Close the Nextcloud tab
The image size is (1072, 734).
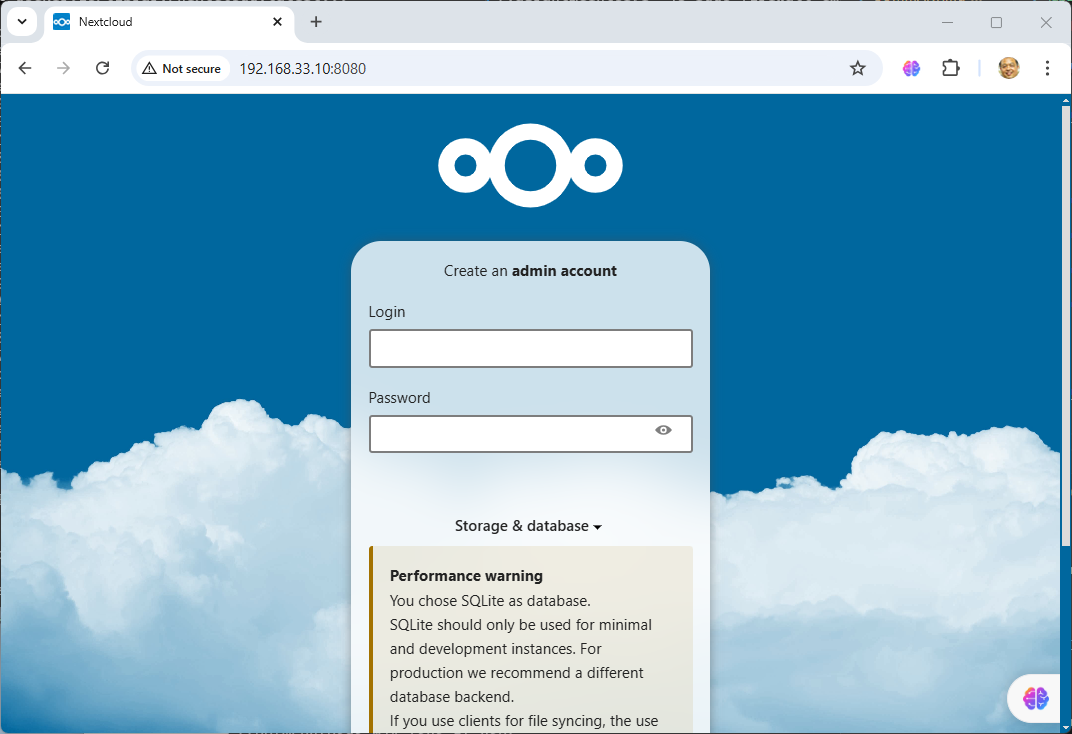(x=277, y=22)
